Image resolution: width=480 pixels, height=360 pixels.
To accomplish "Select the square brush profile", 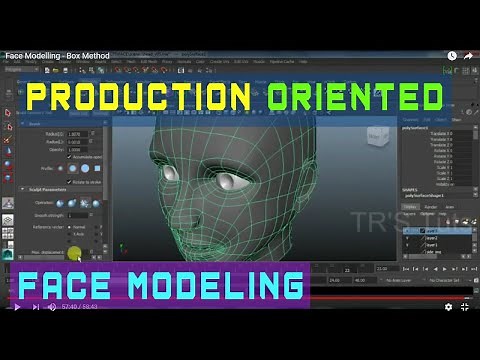I will coord(97,168).
